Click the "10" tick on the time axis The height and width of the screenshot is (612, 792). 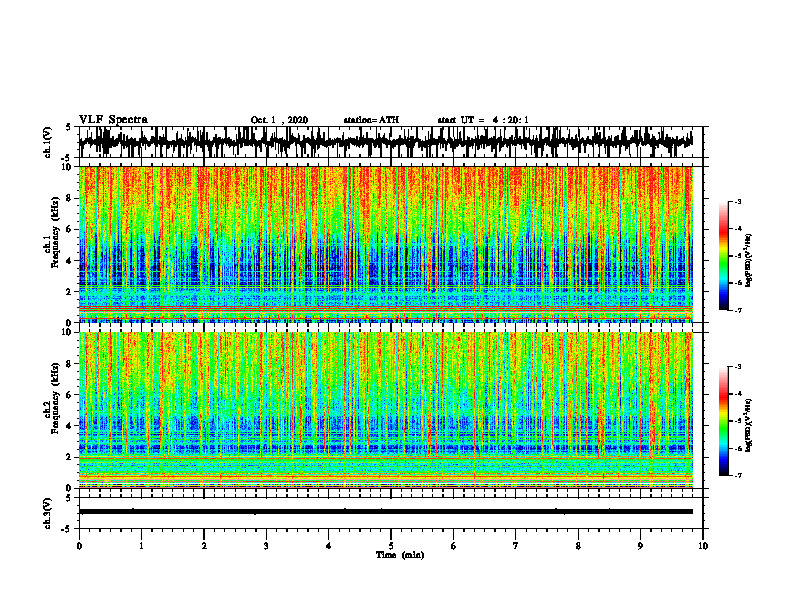(703, 546)
